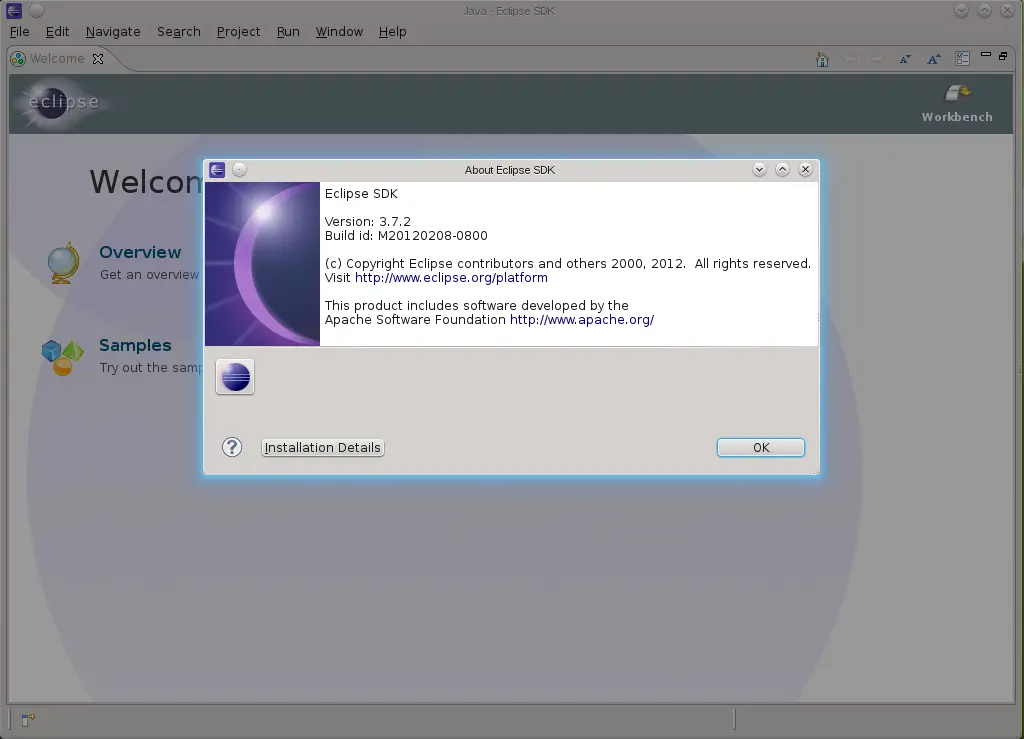
Task: Click OK in the About dialog
Action: 761,447
